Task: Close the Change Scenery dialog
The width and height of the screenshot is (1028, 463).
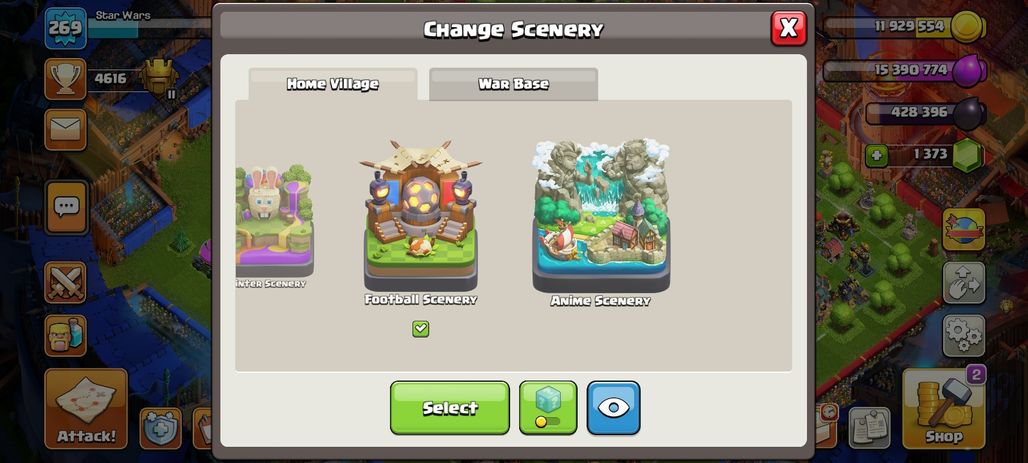Action: tap(789, 28)
